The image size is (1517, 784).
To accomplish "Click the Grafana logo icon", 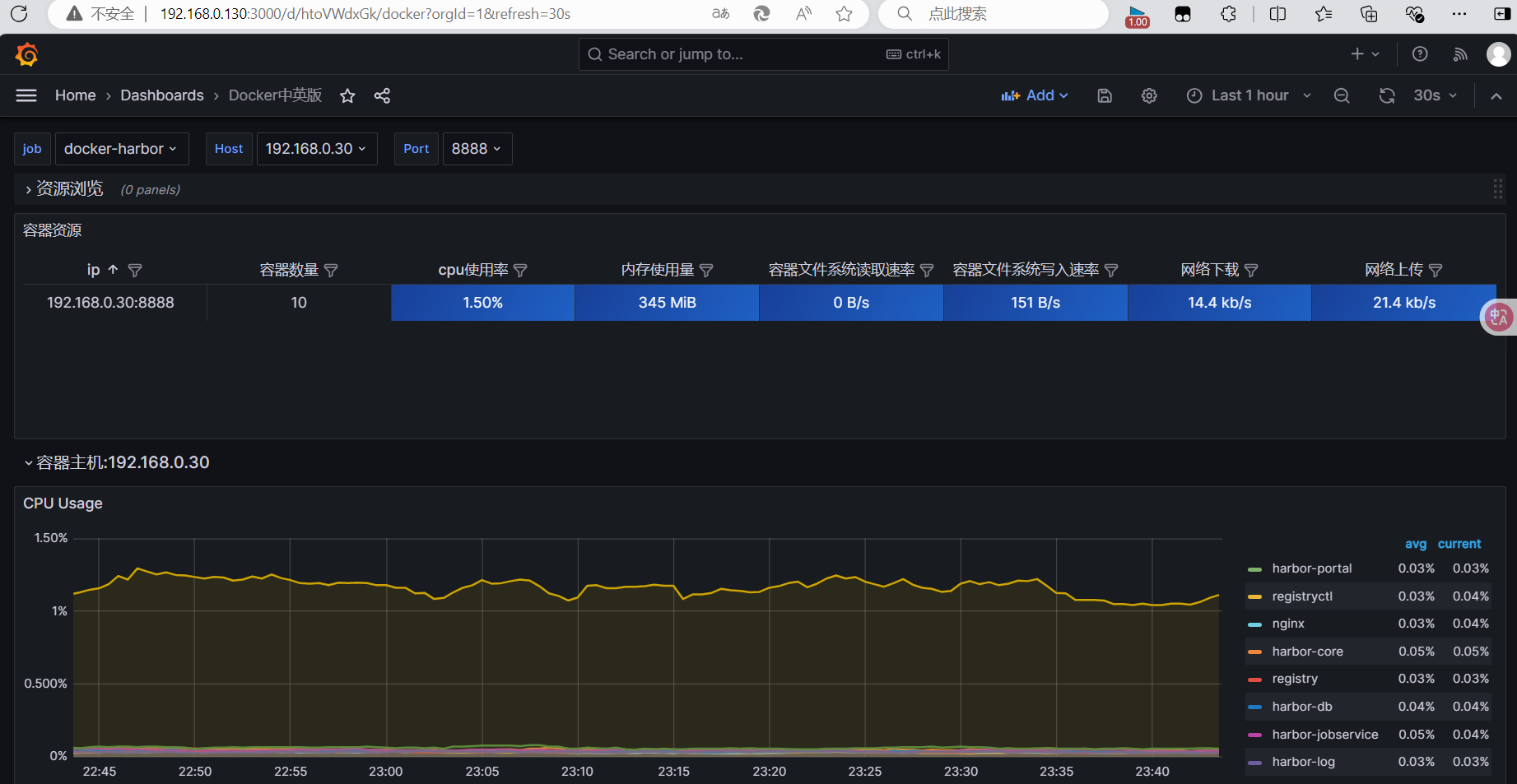I will [27, 54].
